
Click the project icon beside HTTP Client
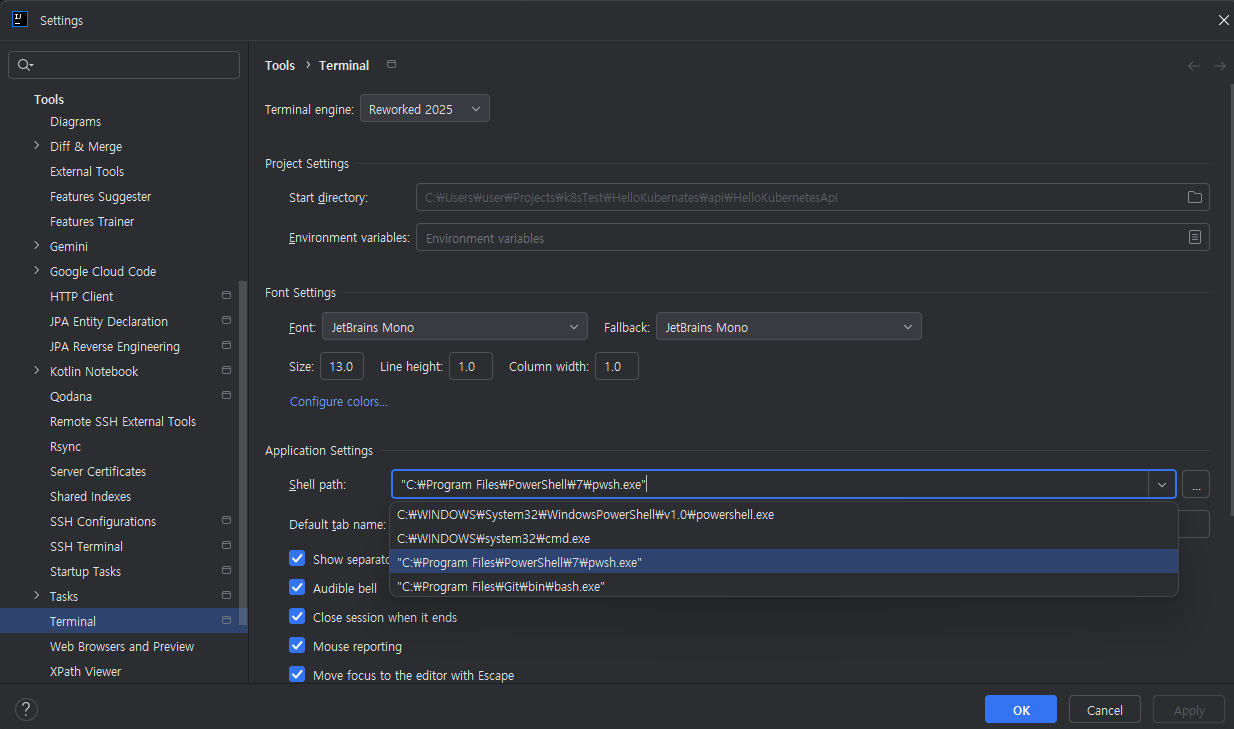tap(226, 296)
